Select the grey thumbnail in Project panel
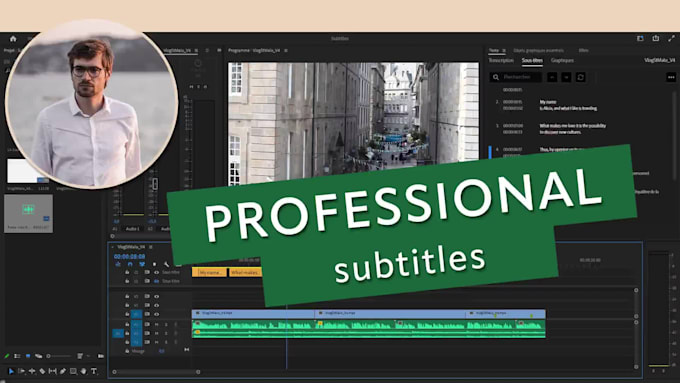This screenshot has width=680, height=383. (29, 213)
